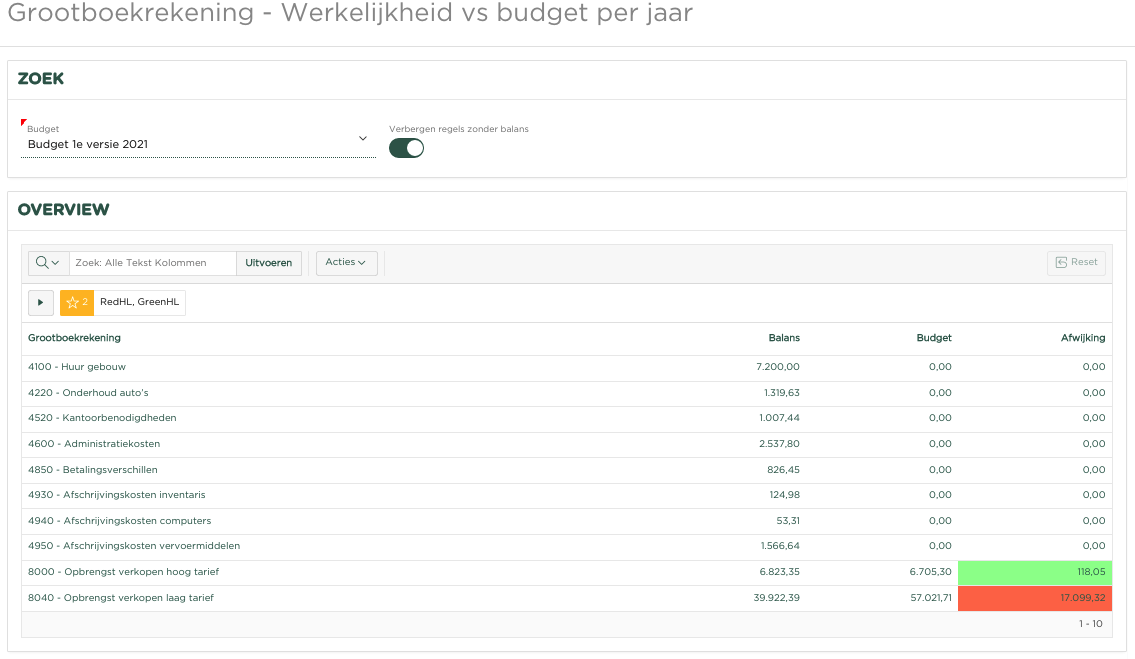Click the red highlighted 17.099,32 cell

tap(1034, 598)
